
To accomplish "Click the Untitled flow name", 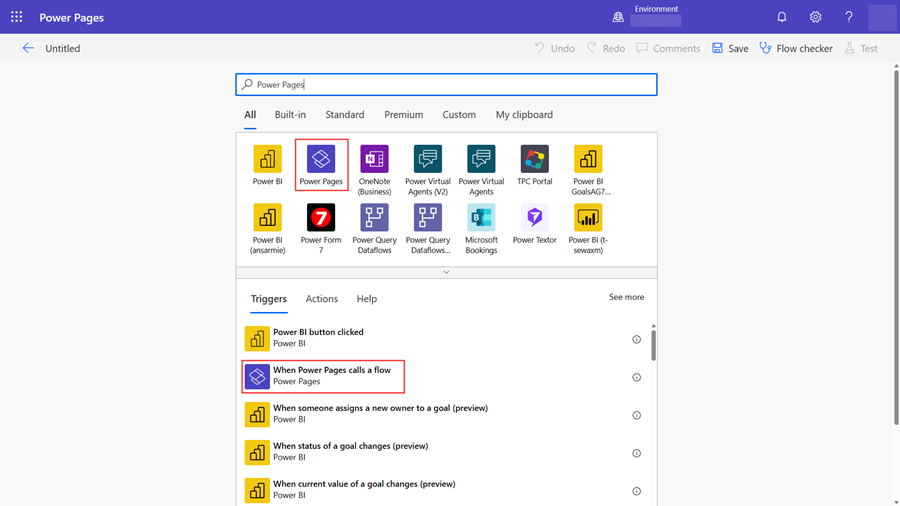I will coord(63,48).
